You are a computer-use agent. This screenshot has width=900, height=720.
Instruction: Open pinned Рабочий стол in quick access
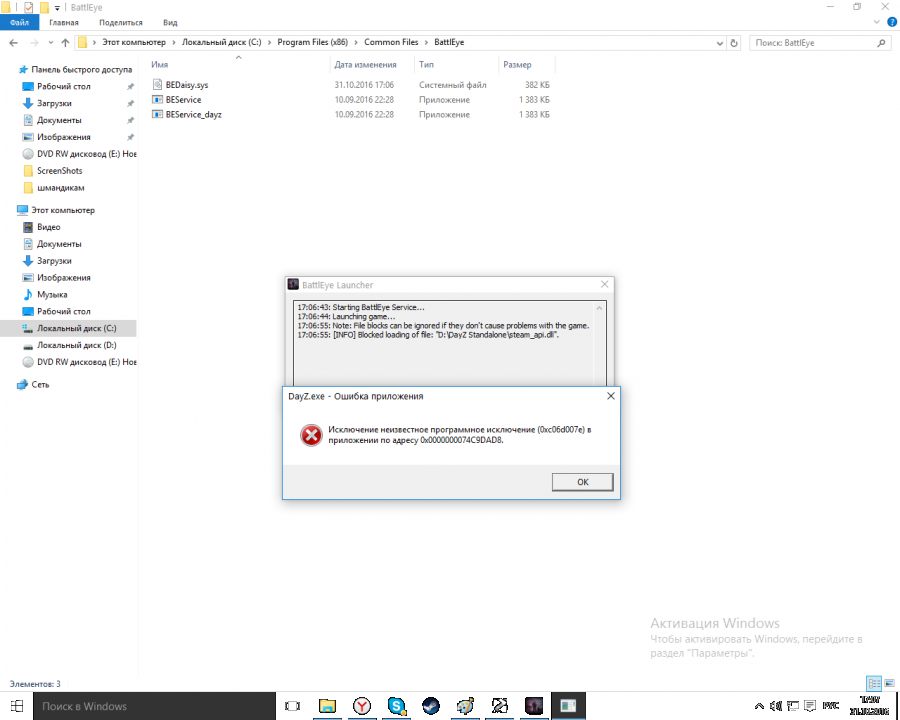pos(64,86)
